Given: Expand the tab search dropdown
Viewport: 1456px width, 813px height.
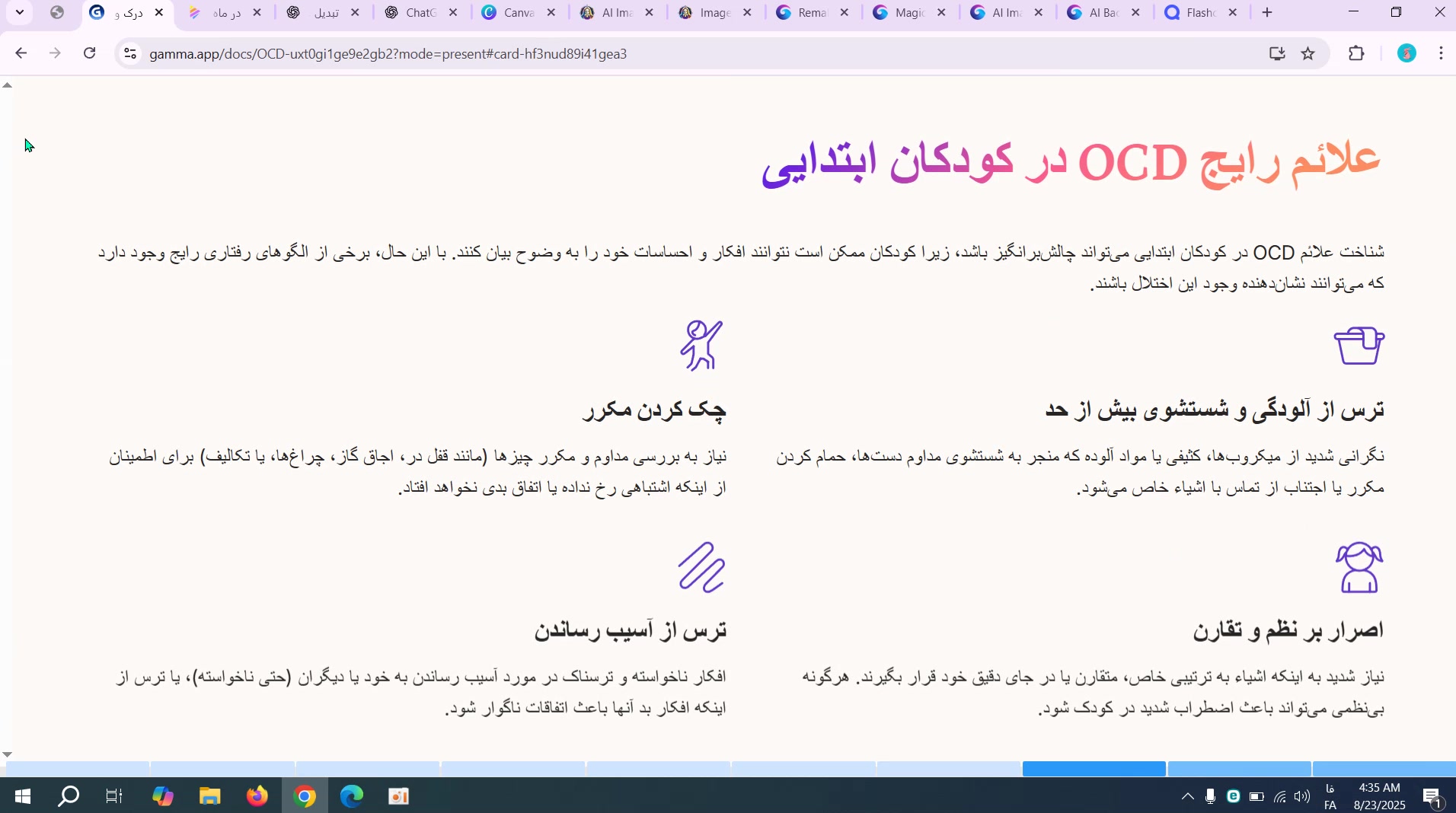Looking at the screenshot, I should tap(20, 12).
